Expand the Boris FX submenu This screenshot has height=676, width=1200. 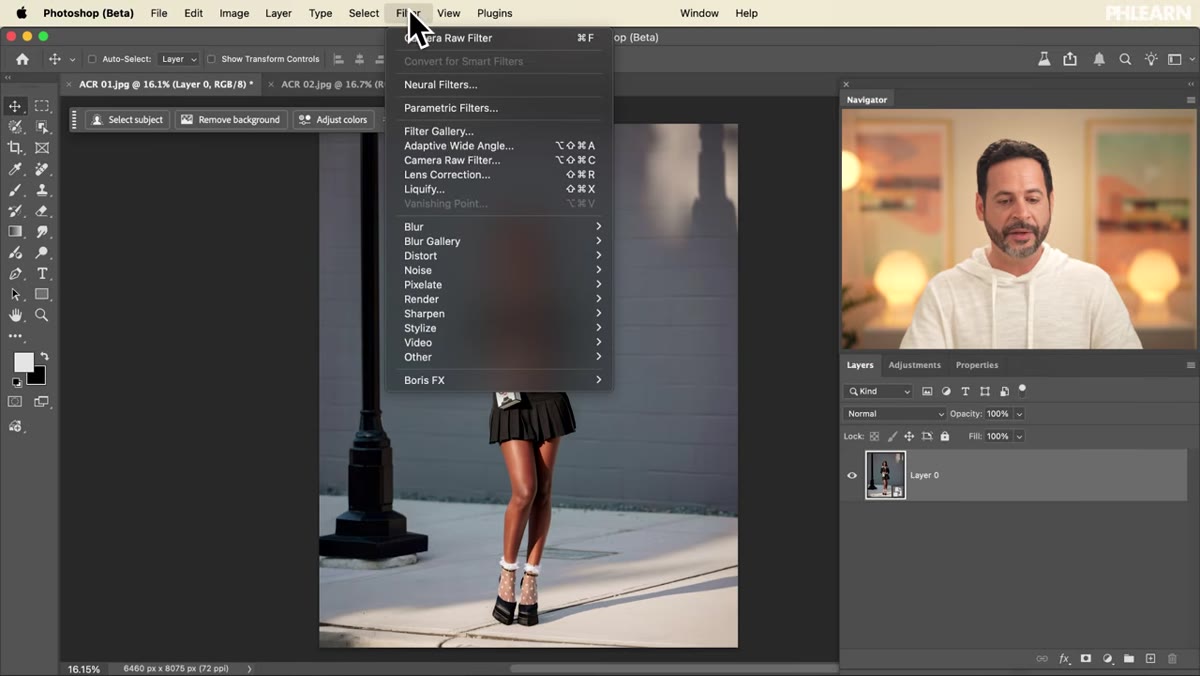pyautogui.click(x=500, y=380)
